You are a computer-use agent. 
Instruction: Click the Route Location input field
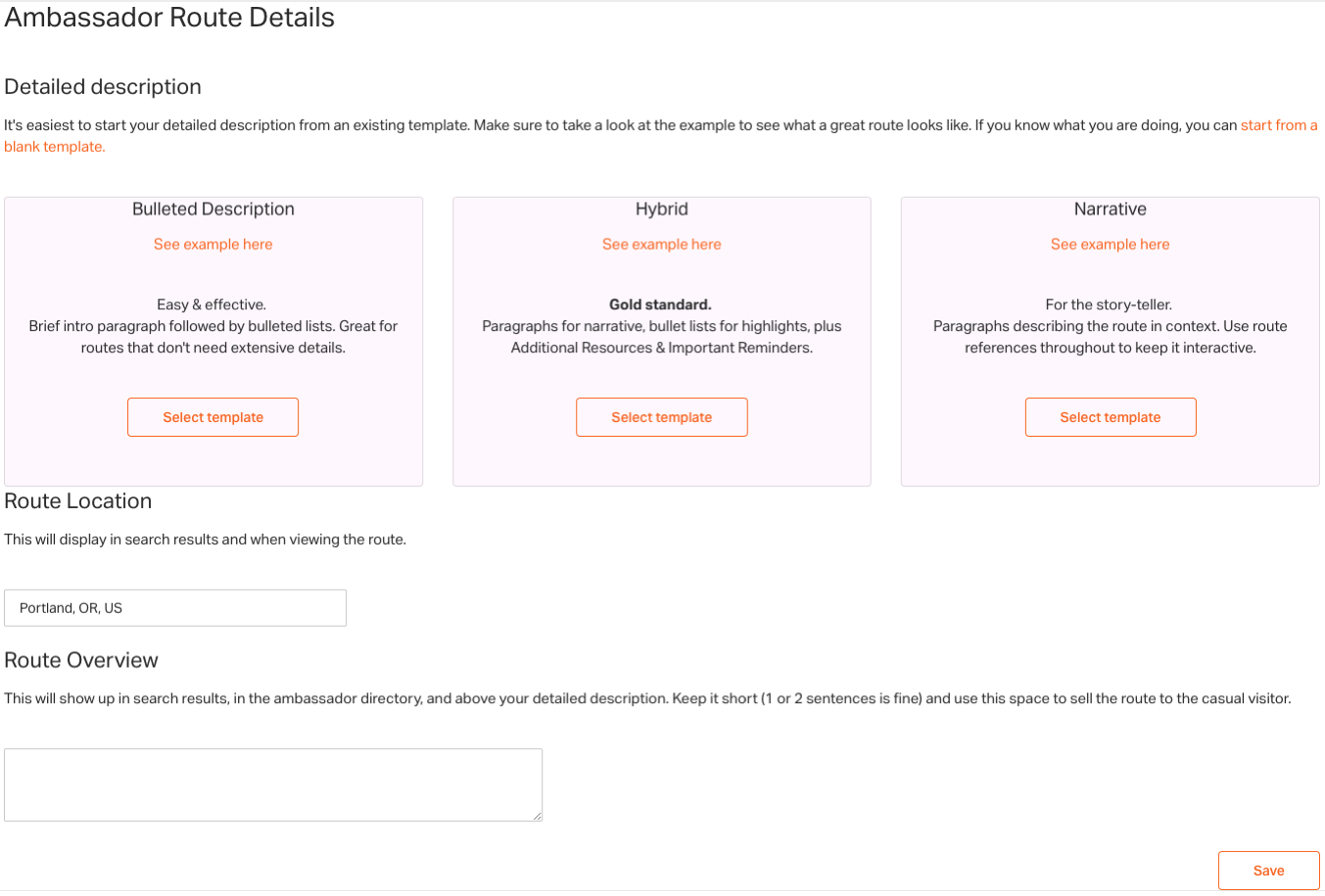(x=175, y=608)
